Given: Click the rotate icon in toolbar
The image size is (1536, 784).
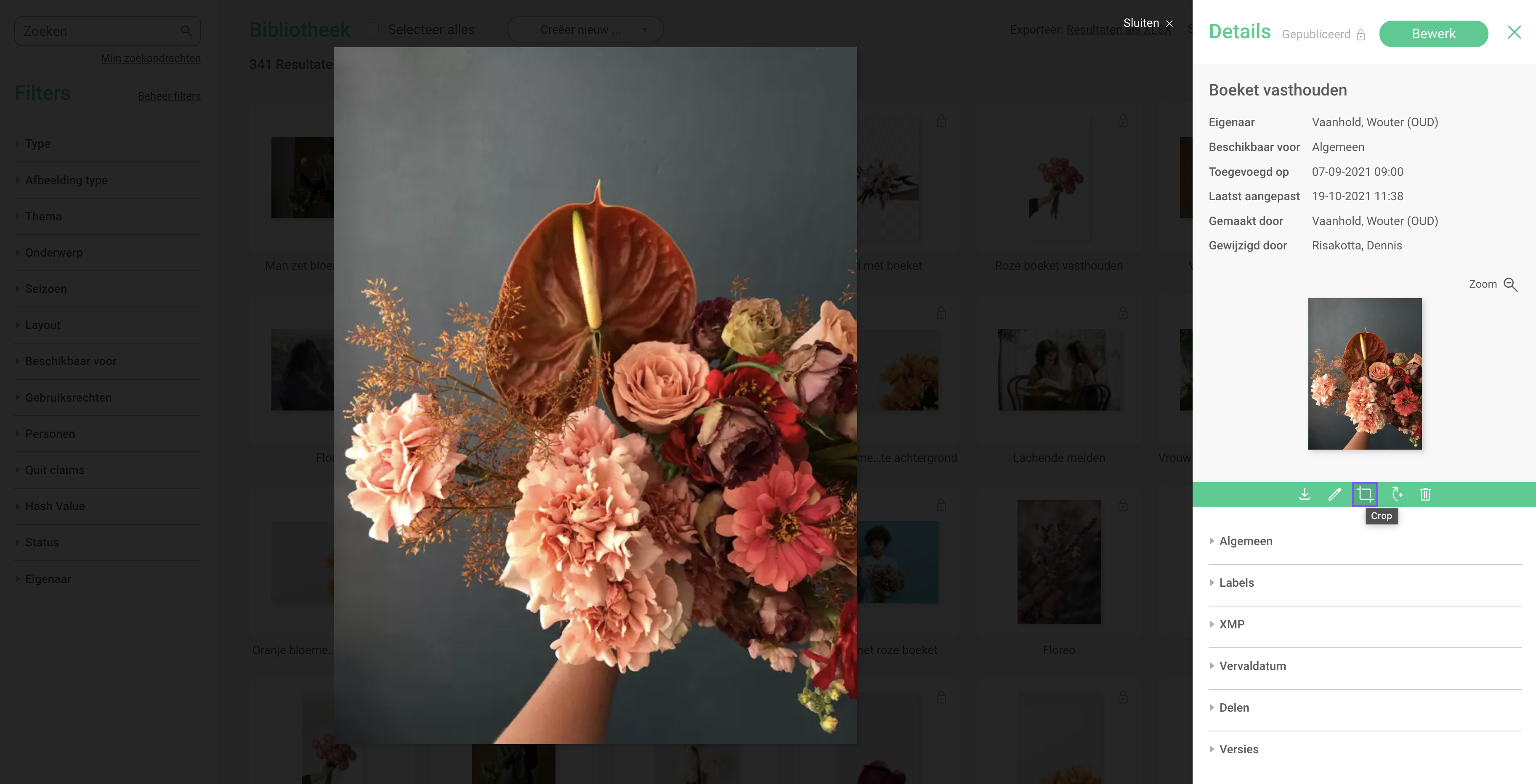Looking at the screenshot, I should pyautogui.click(x=1396, y=494).
